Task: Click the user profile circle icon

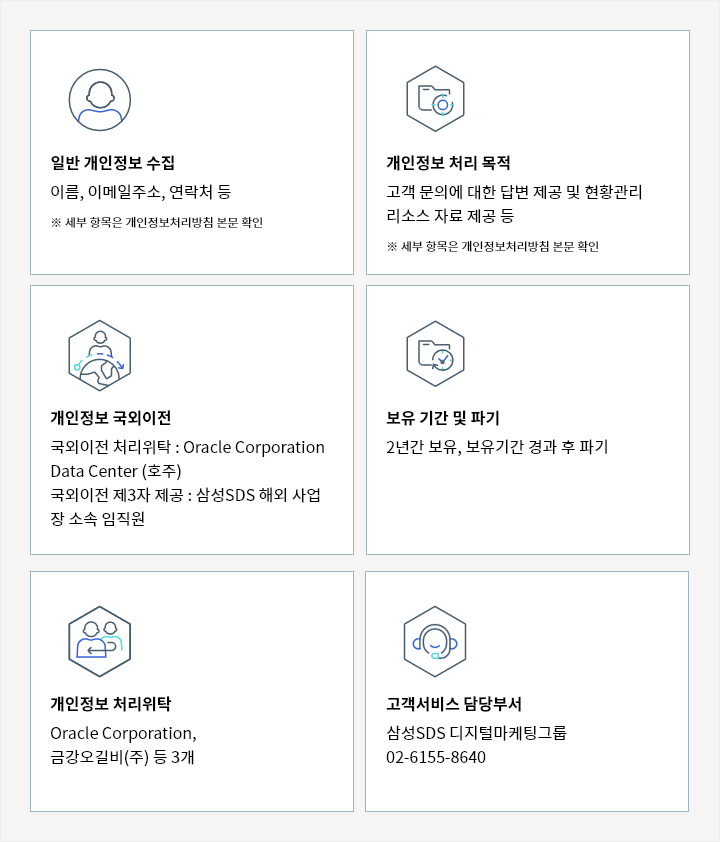Action: point(100,100)
